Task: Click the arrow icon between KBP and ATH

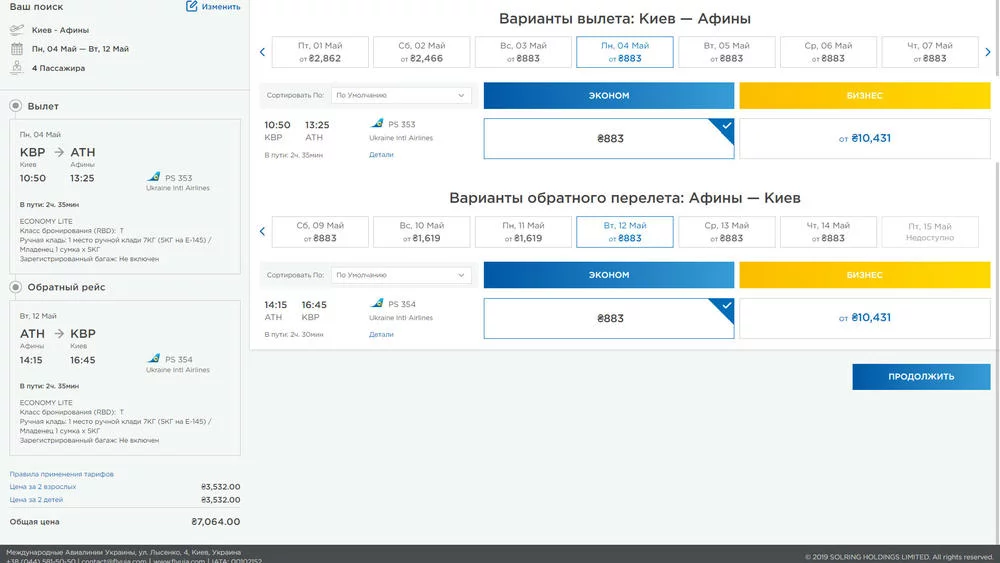Action: pyautogui.click(x=59, y=152)
